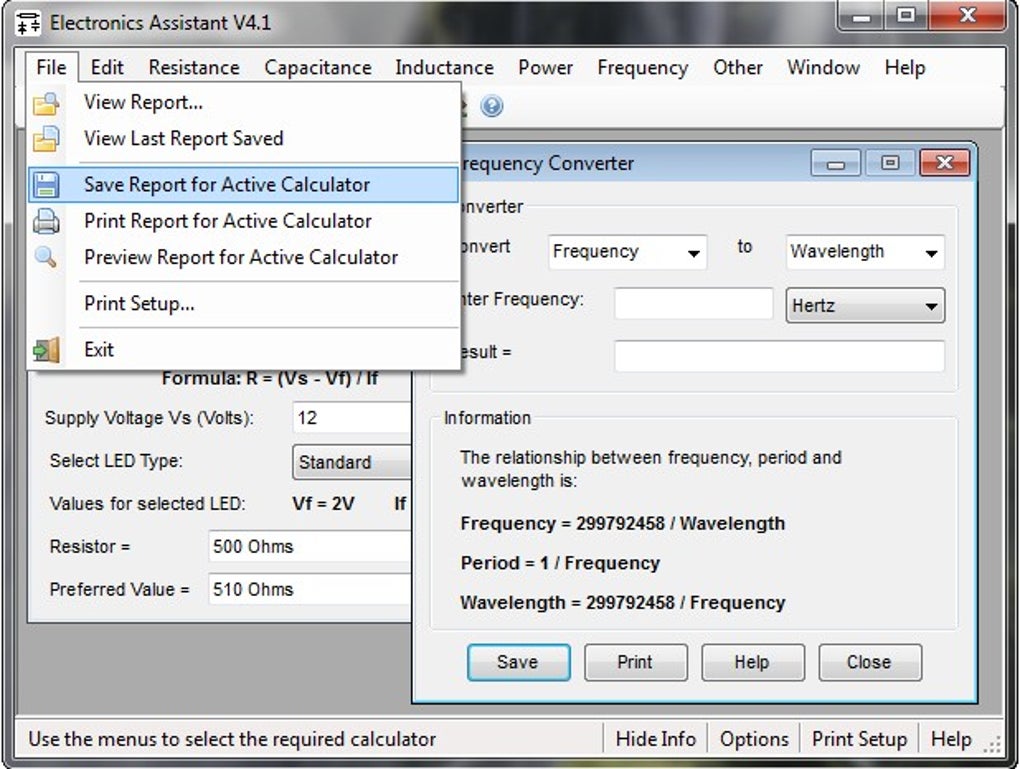Minimize the Frequency Converter window
Image resolution: width=1020 pixels, height=769 pixels.
coord(836,163)
